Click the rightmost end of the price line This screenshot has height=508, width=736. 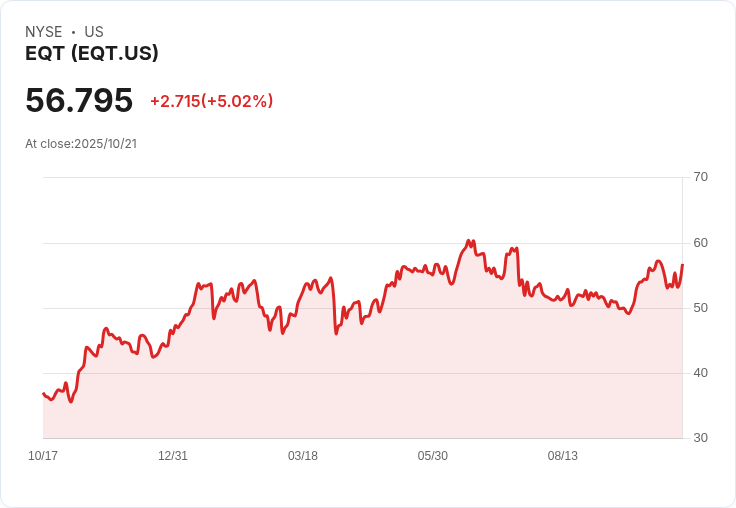(682, 265)
